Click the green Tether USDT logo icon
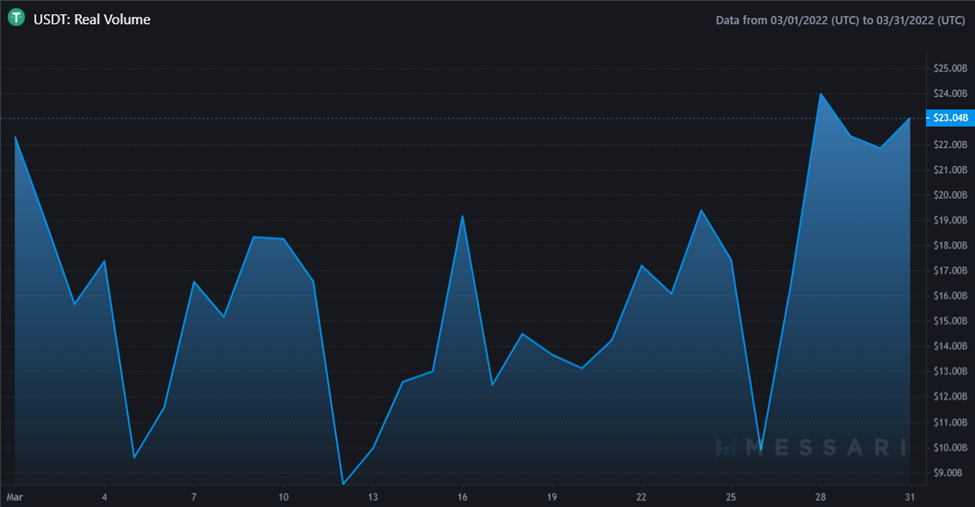This screenshot has width=975, height=507. [16, 18]
